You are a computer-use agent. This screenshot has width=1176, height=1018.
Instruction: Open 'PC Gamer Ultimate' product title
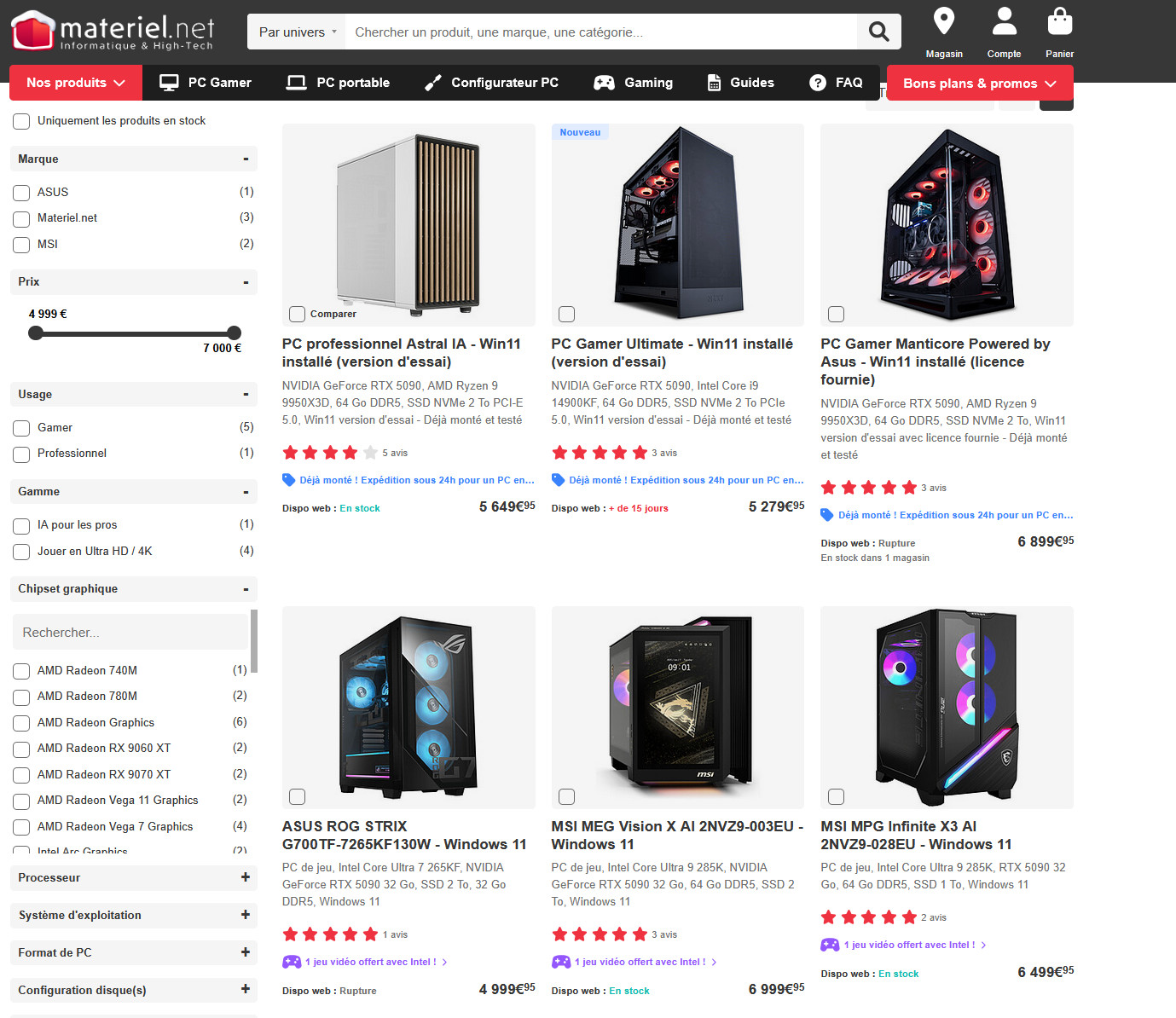coord(672,353)
